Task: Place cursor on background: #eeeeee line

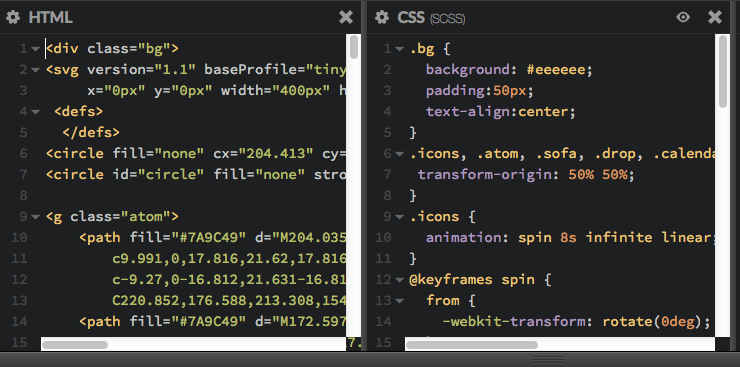Action: (x=509, y=70)
